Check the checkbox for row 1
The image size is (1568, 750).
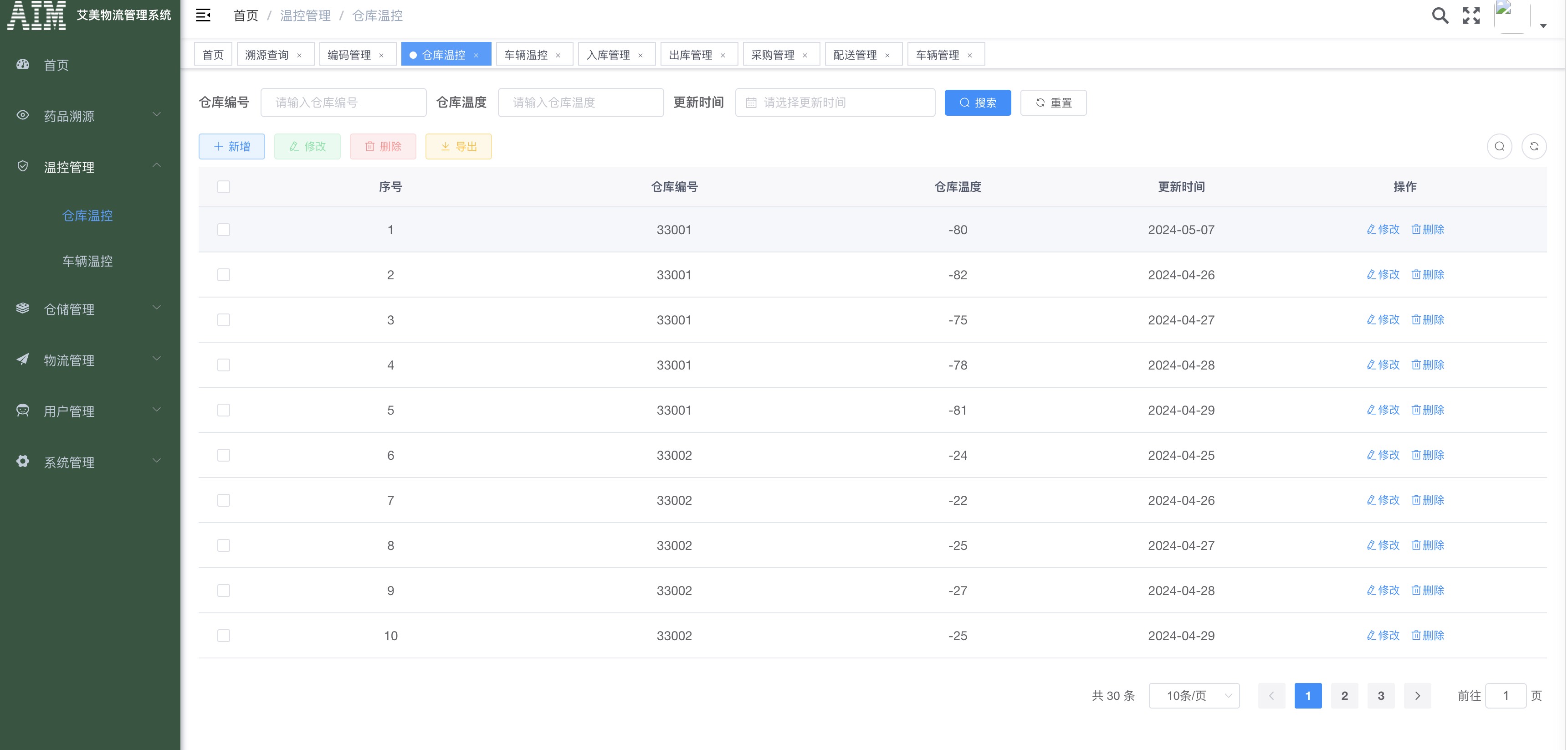(223, 230)
